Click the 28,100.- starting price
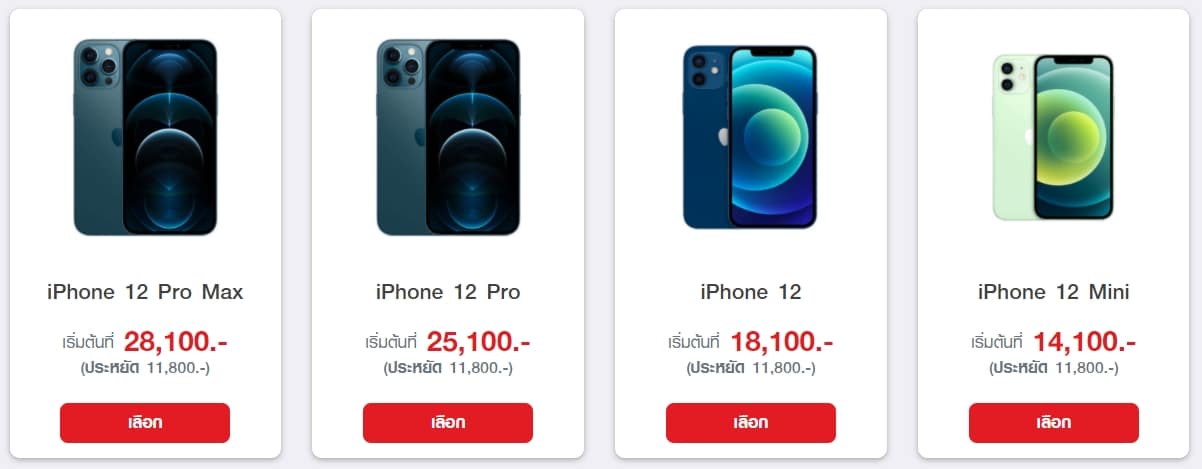1202x469 pixels. click(x=176, y=342)
